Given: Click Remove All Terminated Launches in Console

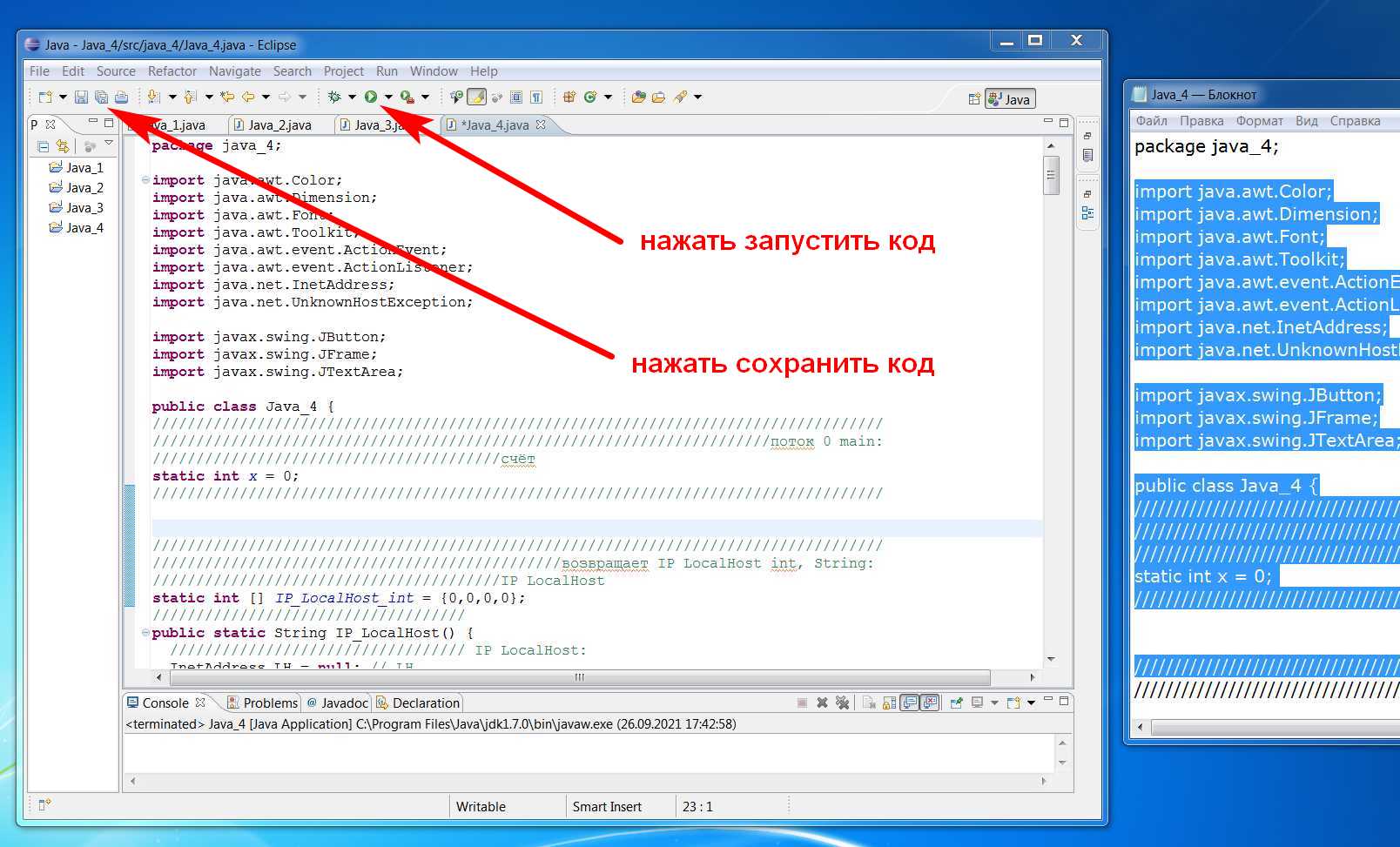Looking at the screenshot, I should (x=842, y=702).
